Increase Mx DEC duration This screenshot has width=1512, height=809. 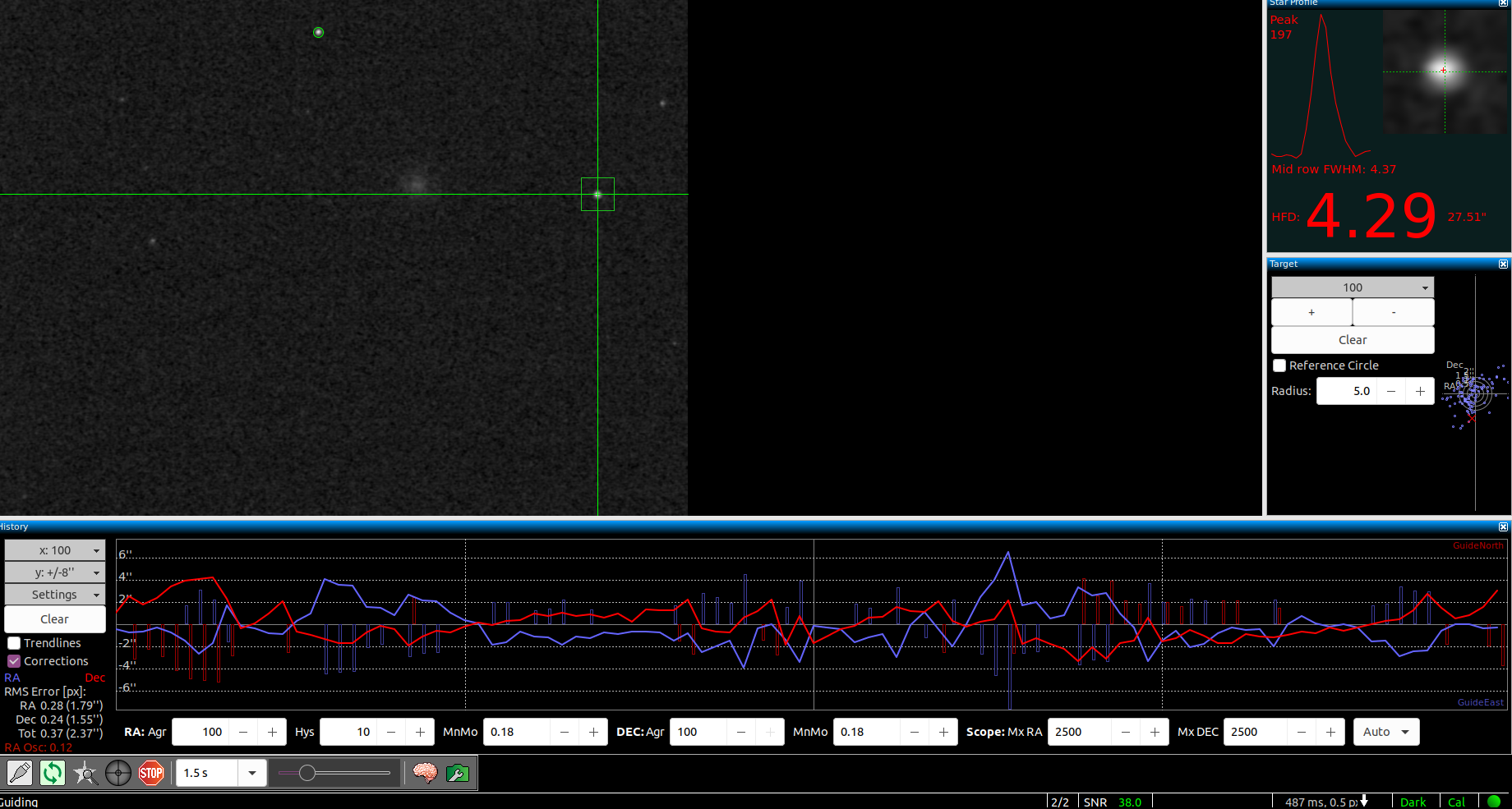tap(1330, 732)
